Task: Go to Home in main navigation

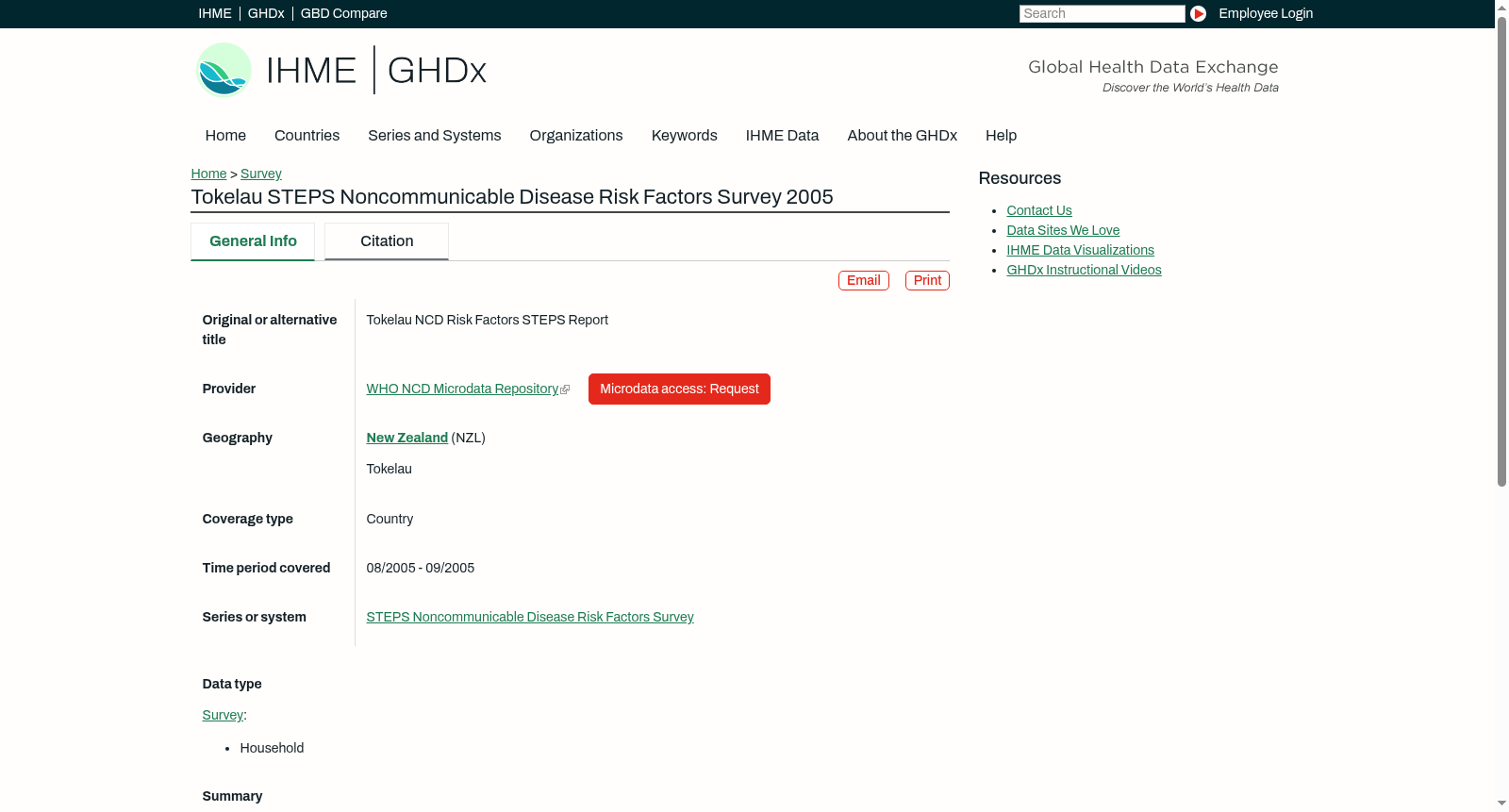Action: [x=225, y=136]
